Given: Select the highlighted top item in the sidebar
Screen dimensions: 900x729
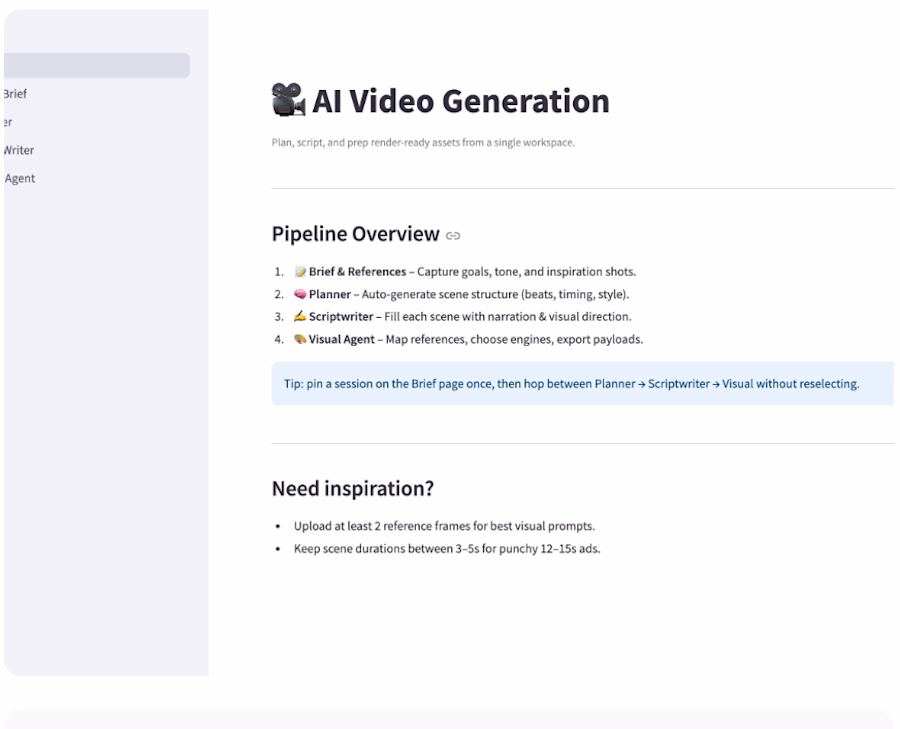Looking at the screenshot, I should coord(96,66).
